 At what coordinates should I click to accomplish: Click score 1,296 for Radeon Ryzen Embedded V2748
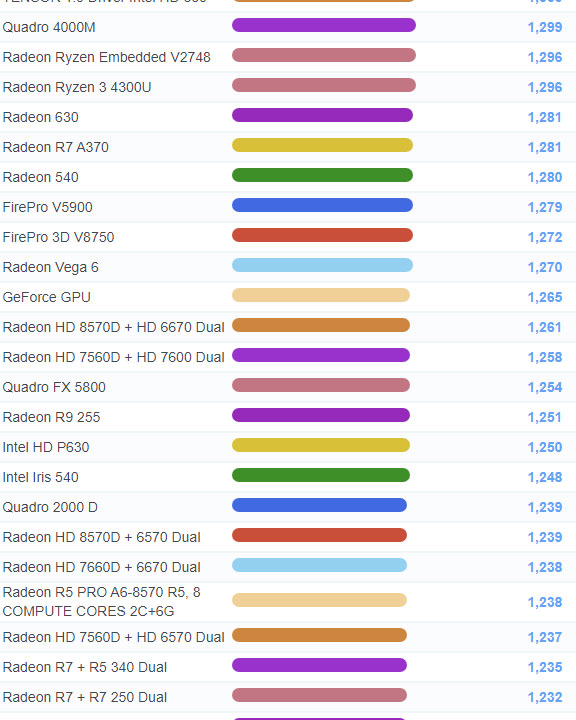tap(545, 57)
